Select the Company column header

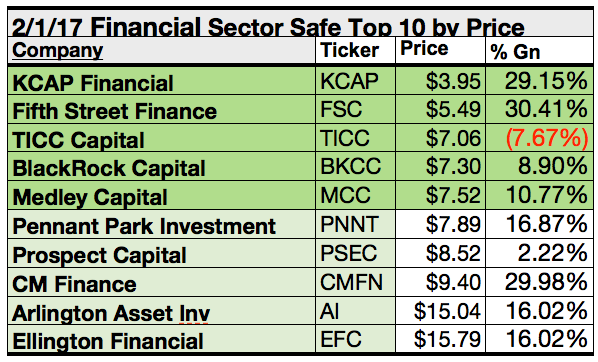pyautogui.click(x=162, y=50)
